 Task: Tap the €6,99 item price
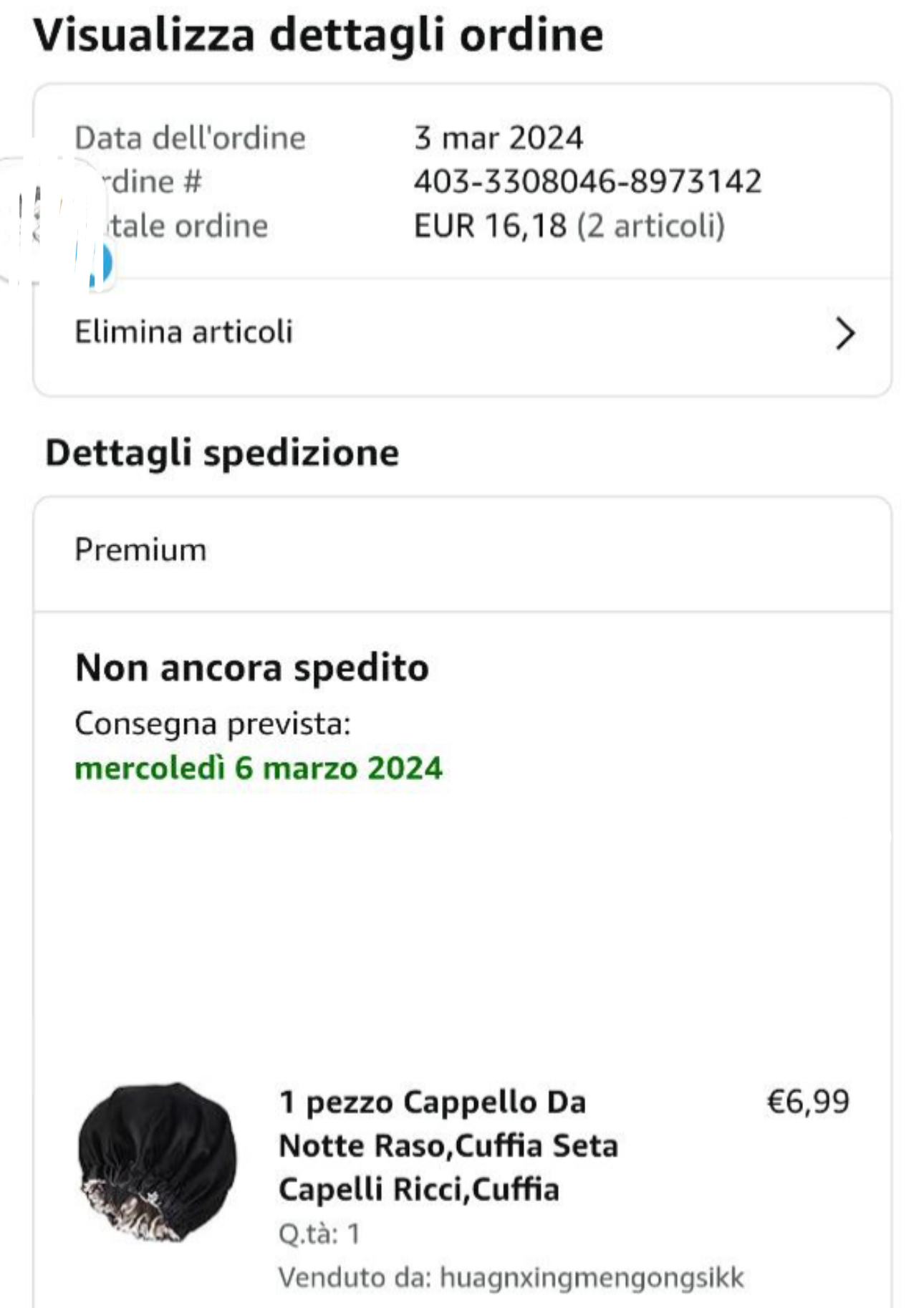coord(808,1101)
